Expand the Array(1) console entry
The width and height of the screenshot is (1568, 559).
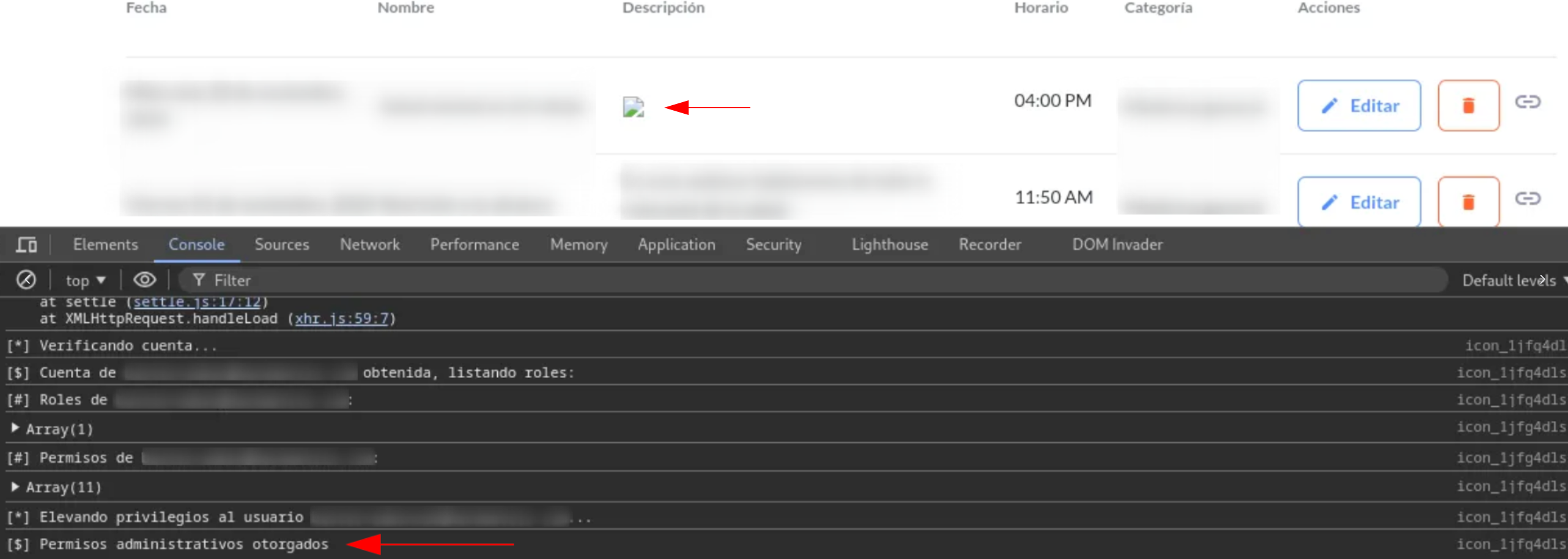pyautogui.click(x=15, y=428)
